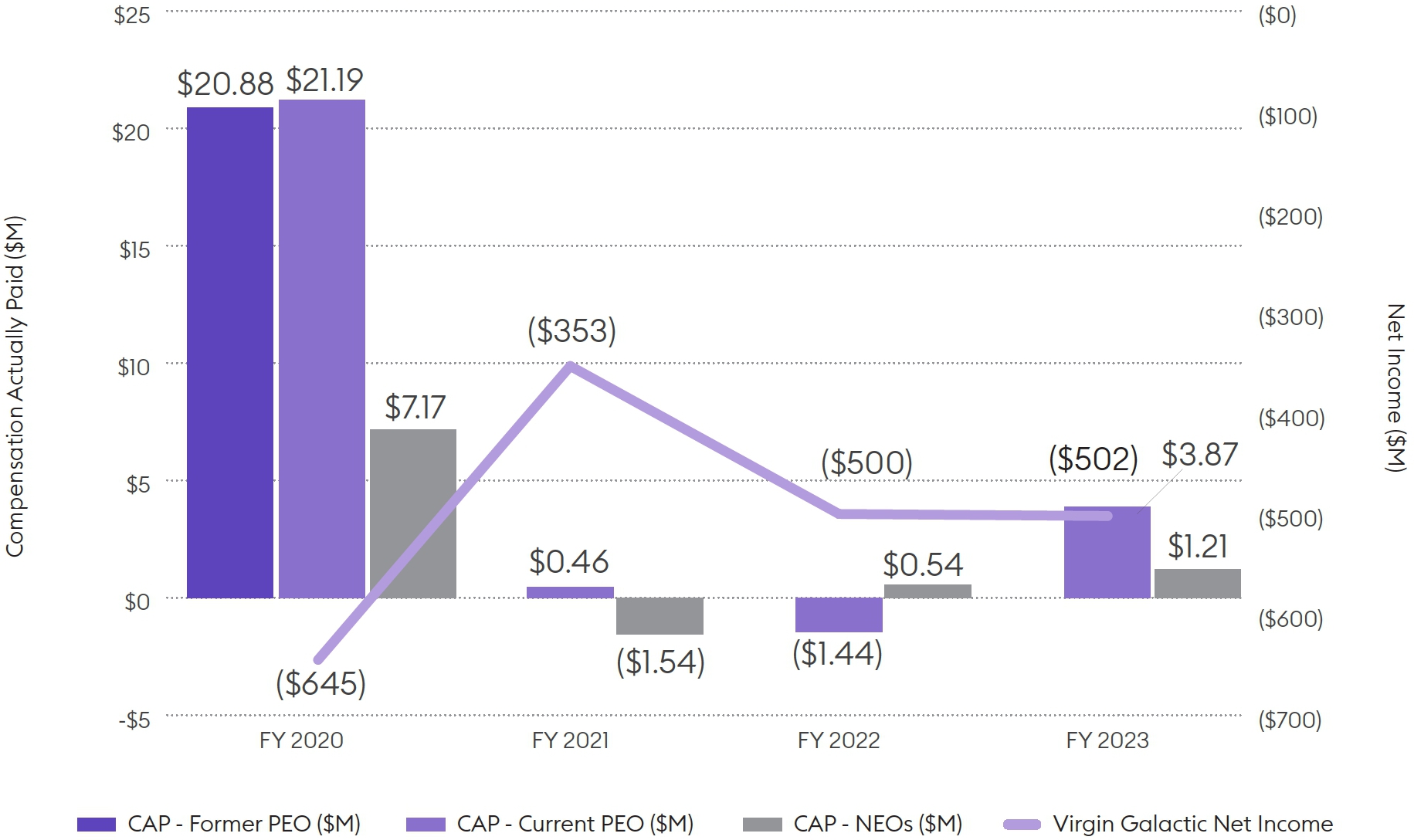Click the ($645) net income data label

[x=320, y=683]
